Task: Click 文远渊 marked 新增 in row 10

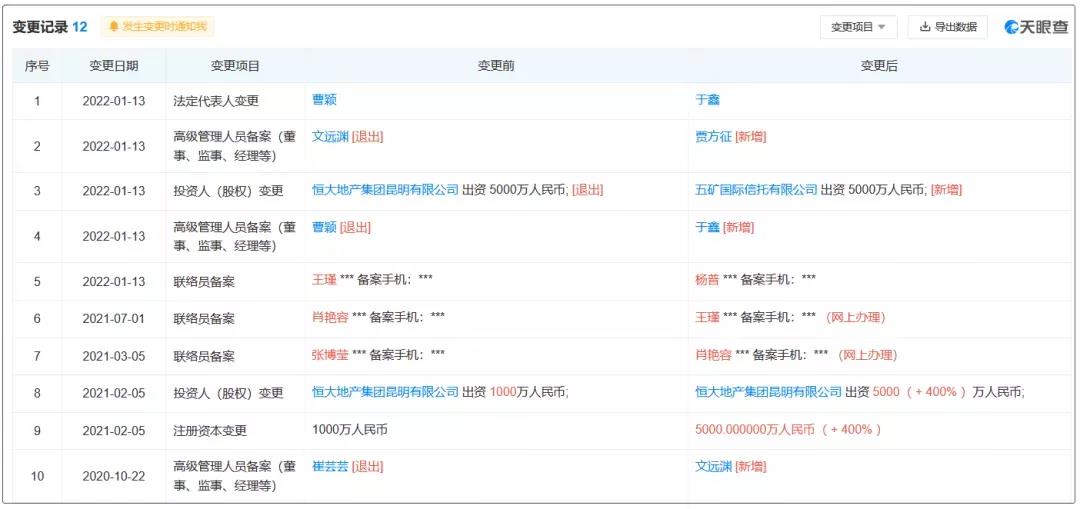Action: [714, 466]
